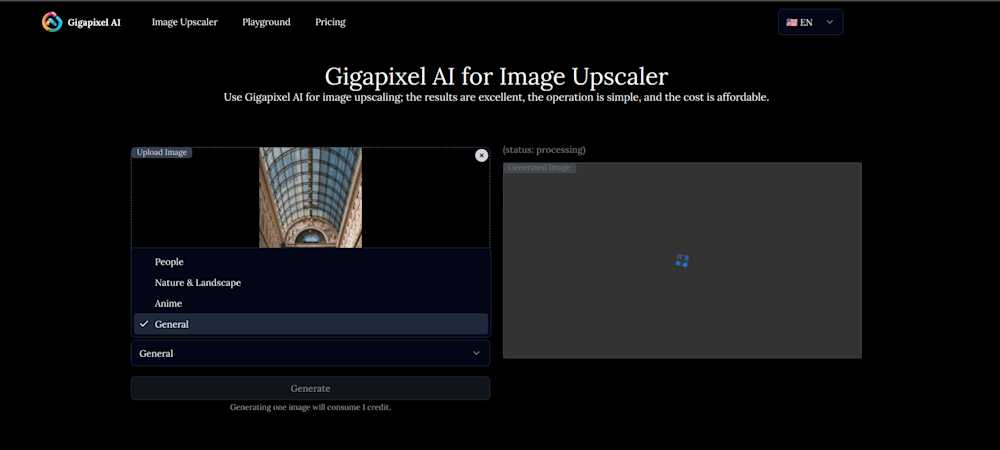Go to the Playground page
The image size is (1000, 450).
click(x=266, y=22)
